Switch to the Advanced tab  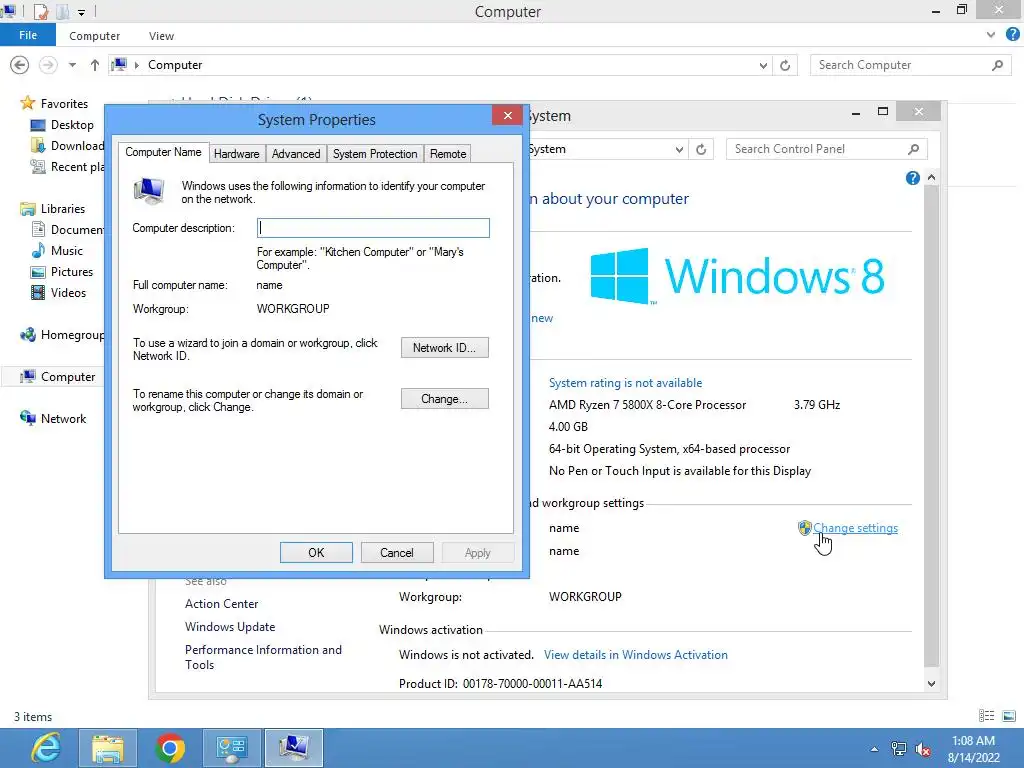point(296,153)
